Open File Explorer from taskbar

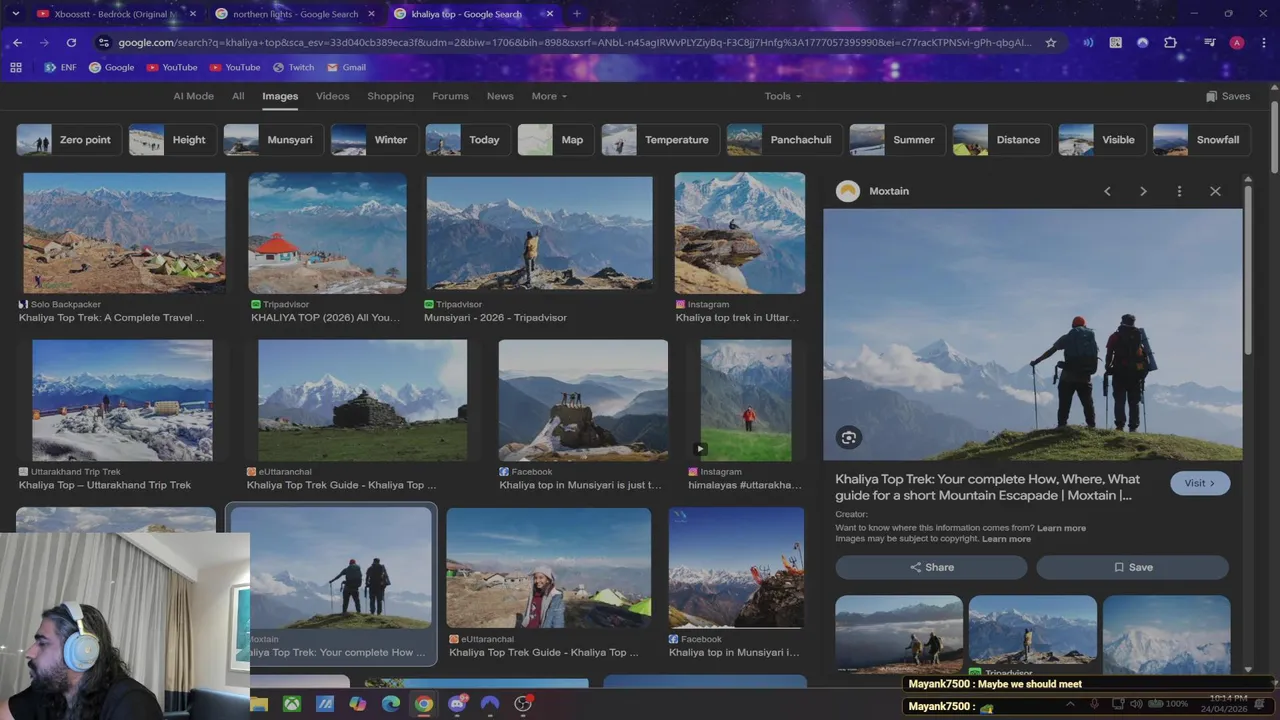260,704
